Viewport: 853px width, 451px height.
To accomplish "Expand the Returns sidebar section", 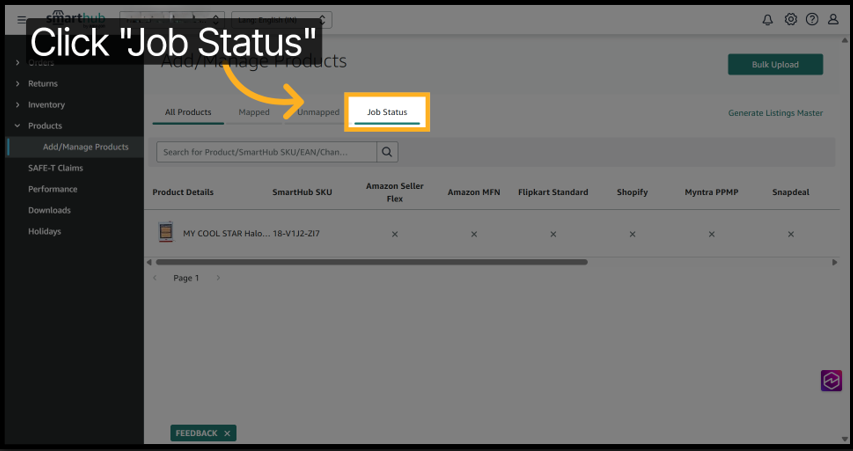I will click(42, 84).
